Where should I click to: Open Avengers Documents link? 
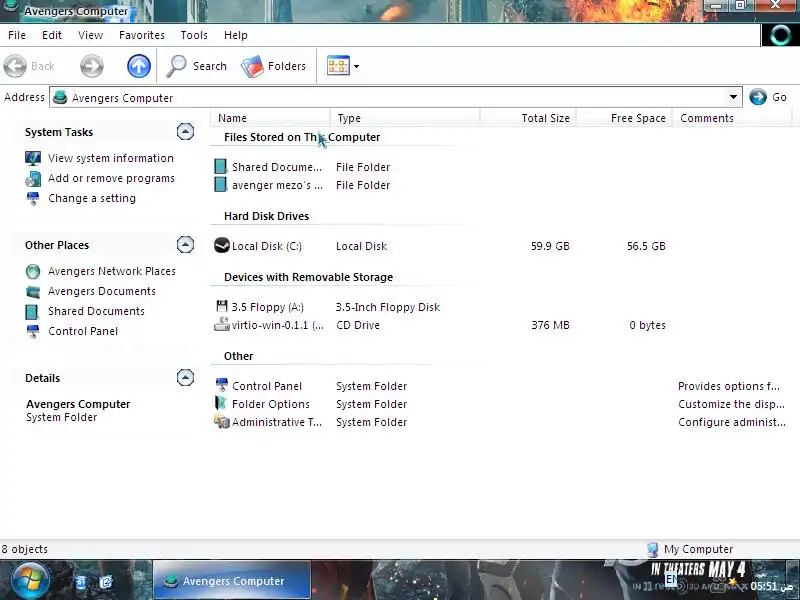102,291
